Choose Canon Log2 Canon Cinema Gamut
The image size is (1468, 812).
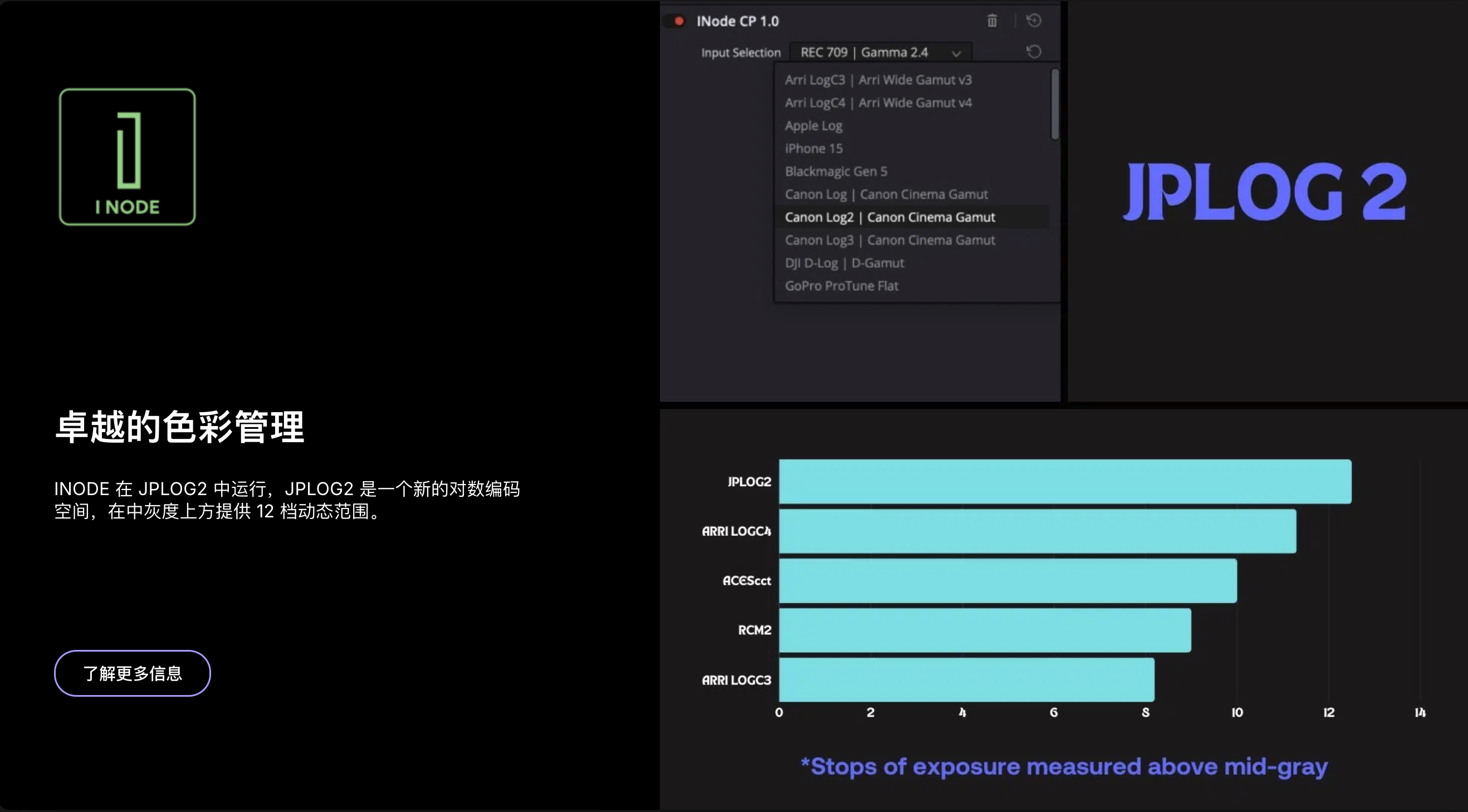tap(889, 217)
